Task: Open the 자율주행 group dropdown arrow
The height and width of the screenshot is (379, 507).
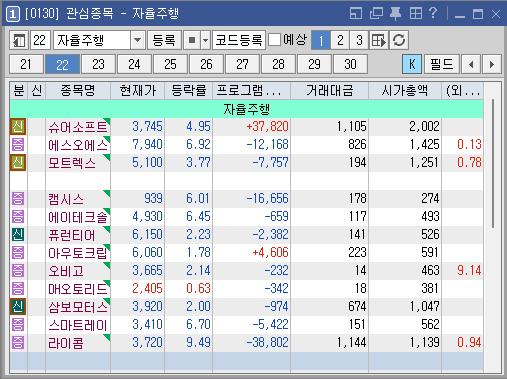Action: click(137, 40)
